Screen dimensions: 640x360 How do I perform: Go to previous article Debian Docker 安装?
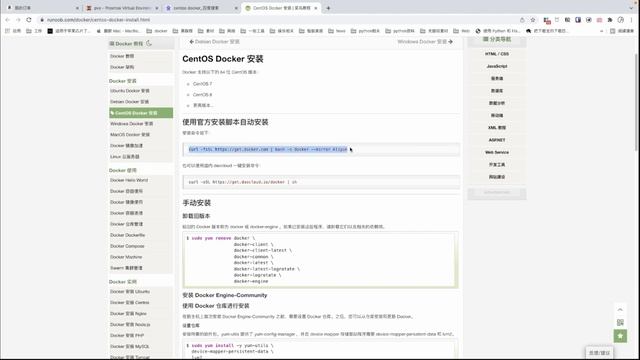click(x=214, y=42)
